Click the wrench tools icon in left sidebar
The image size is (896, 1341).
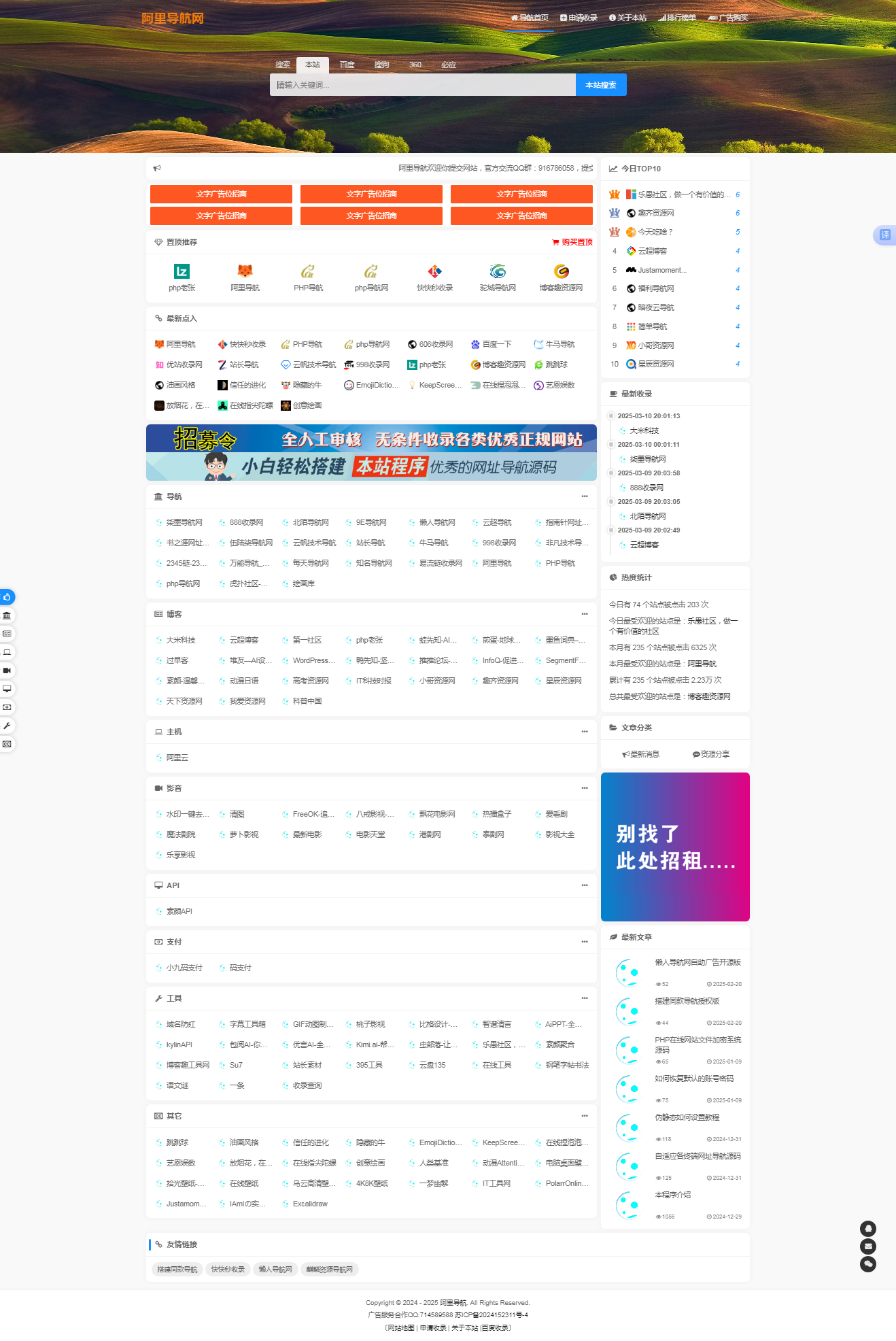7,726
